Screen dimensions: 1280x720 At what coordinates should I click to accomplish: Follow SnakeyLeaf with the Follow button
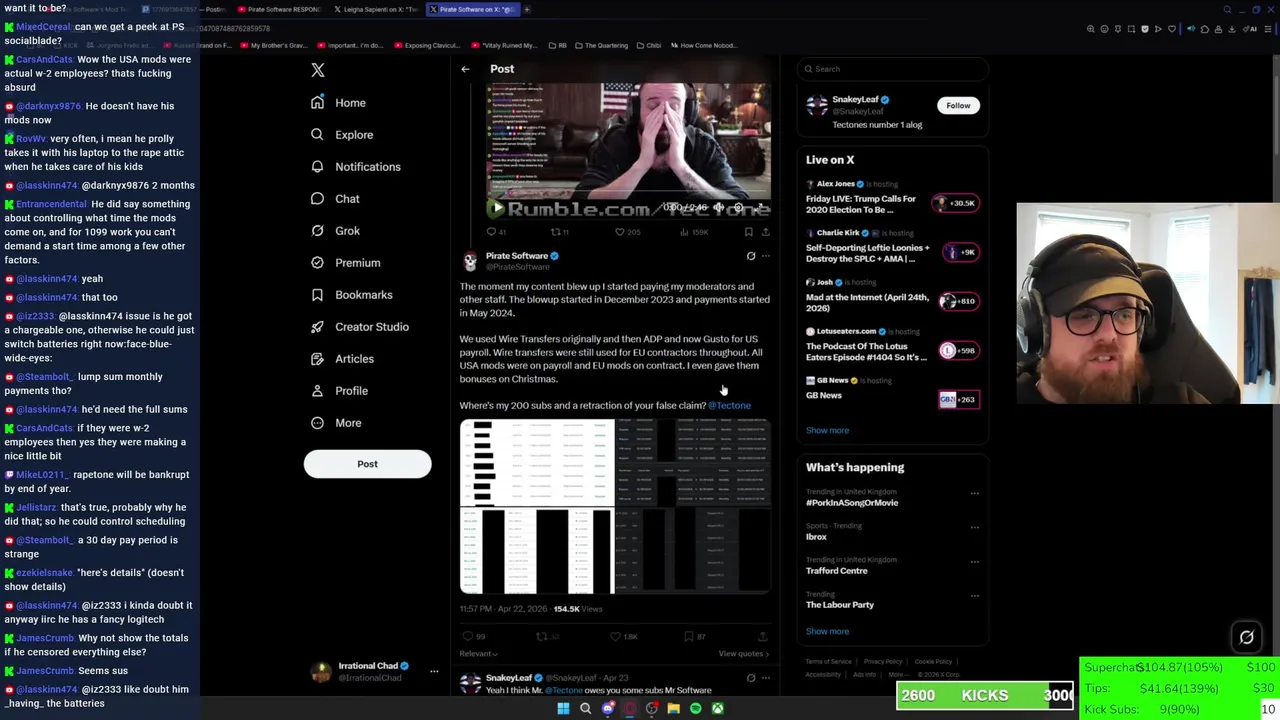[958, 105]
